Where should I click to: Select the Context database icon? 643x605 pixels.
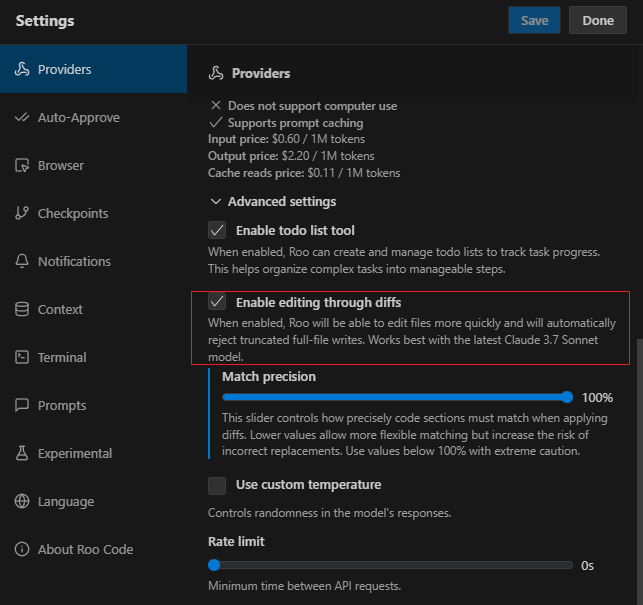click(x=22, y=309)
